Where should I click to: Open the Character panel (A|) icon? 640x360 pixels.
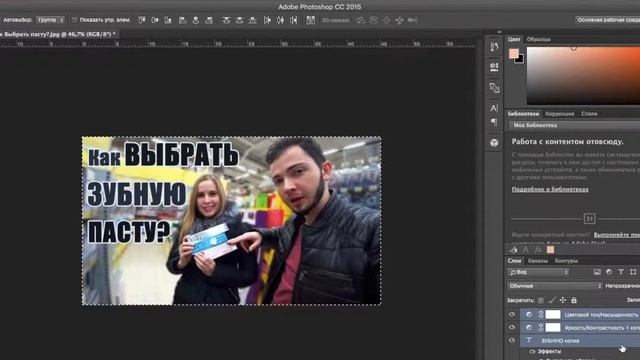coord(494,108)
